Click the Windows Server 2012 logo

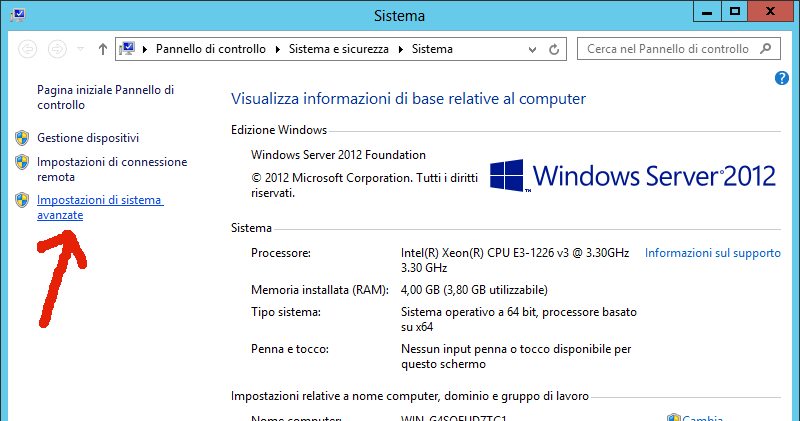pos(633,176)
